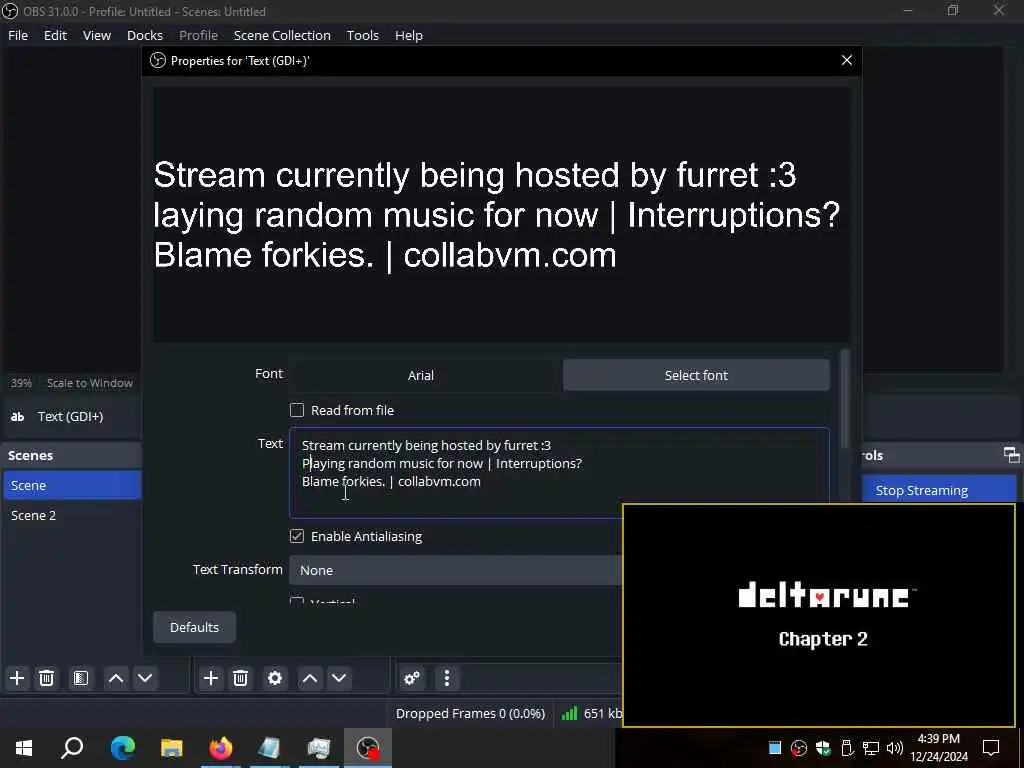Open the View menu

pyautogui.click(x=97, y=35)
